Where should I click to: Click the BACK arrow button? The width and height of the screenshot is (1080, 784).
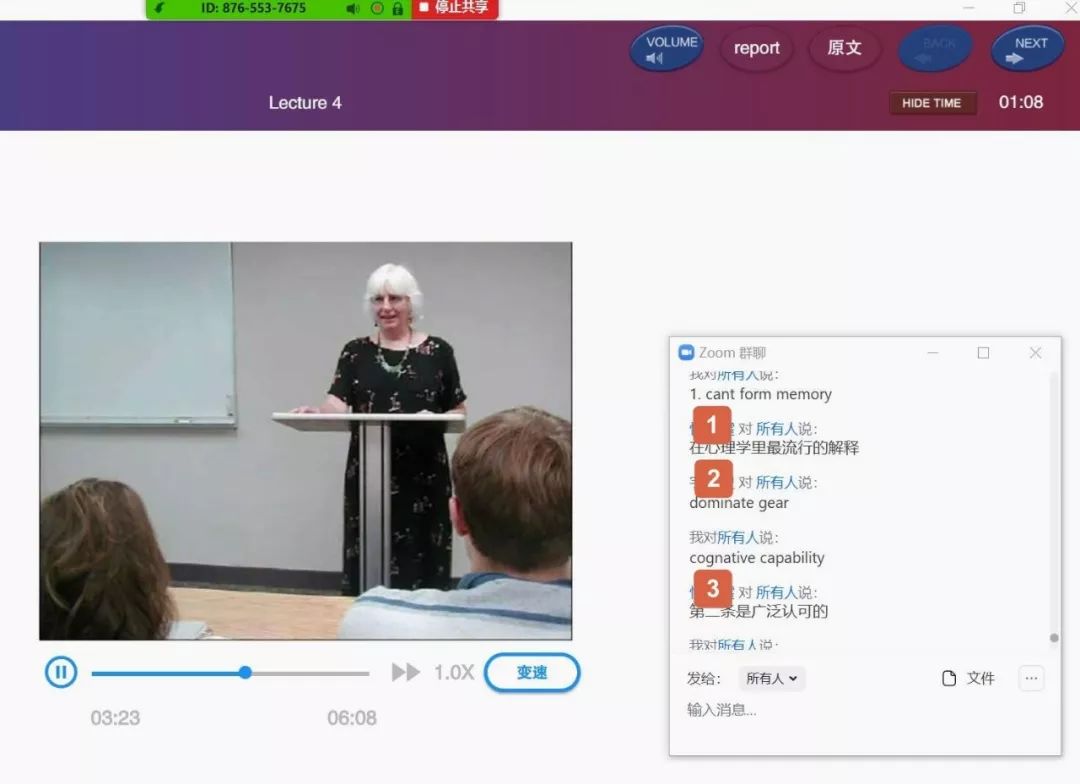(936, 49)
